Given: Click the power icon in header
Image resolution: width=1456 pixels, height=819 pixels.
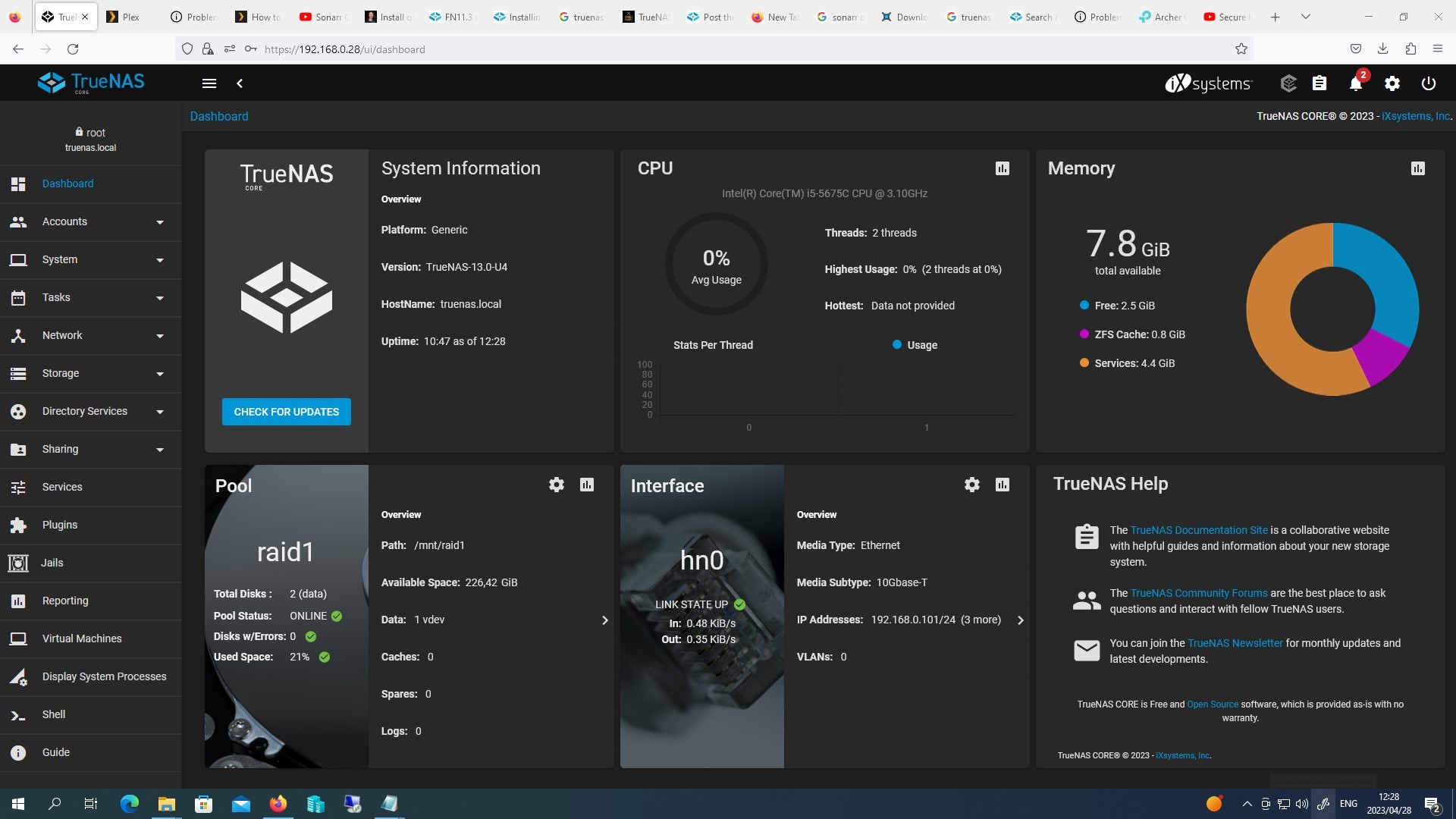Looking at the screenshot, I should (x=1429, y=83).
